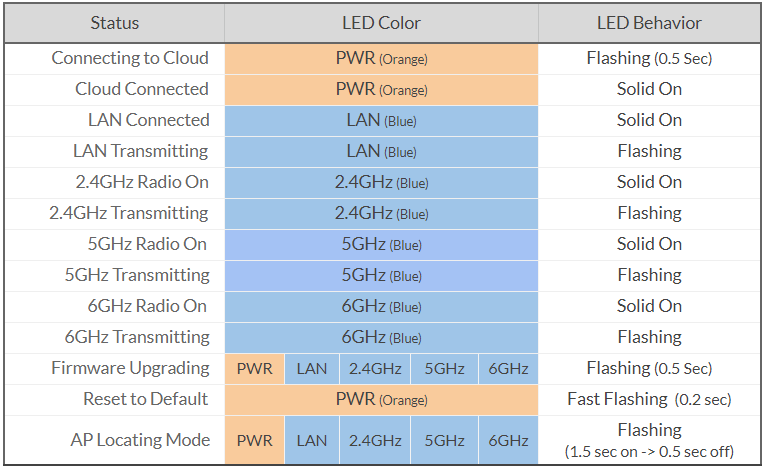
Task: Click blue LAN cell in LAN Connected row
Action: (x=381, y=120)
